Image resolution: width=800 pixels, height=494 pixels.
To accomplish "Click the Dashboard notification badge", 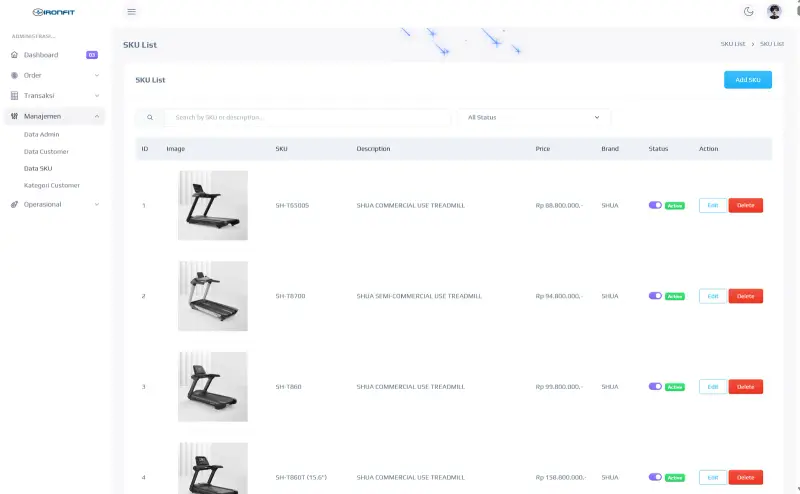I will (92, 55).
